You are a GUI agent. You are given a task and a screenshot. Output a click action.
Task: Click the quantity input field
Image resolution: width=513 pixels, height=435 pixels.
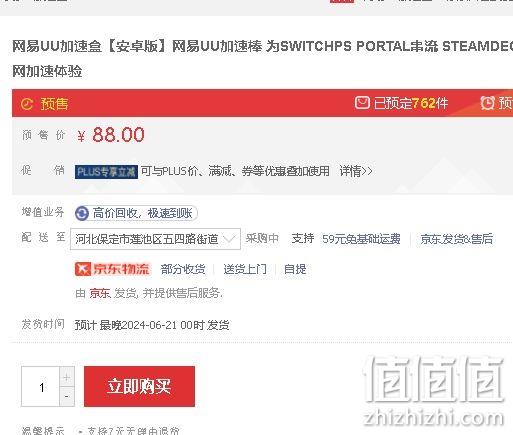tap(40, 387)
